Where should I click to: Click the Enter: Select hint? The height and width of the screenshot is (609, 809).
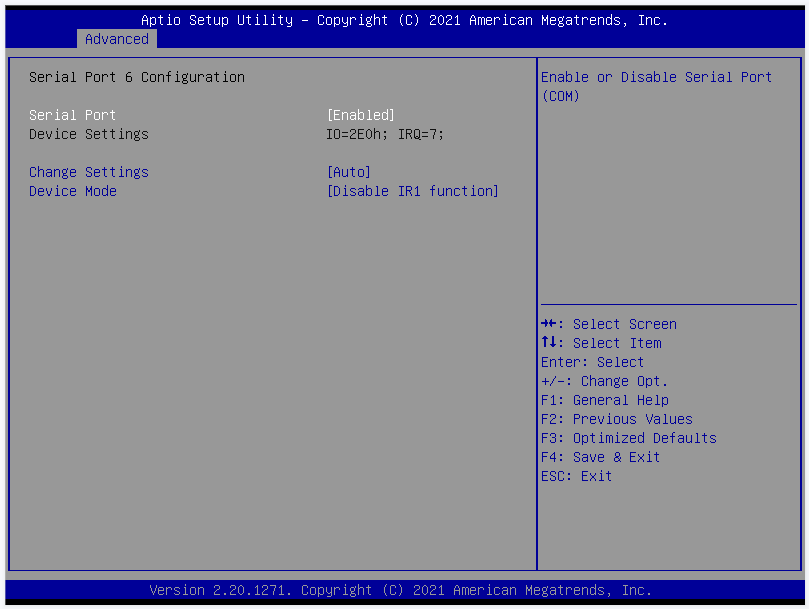click(592, 362)
